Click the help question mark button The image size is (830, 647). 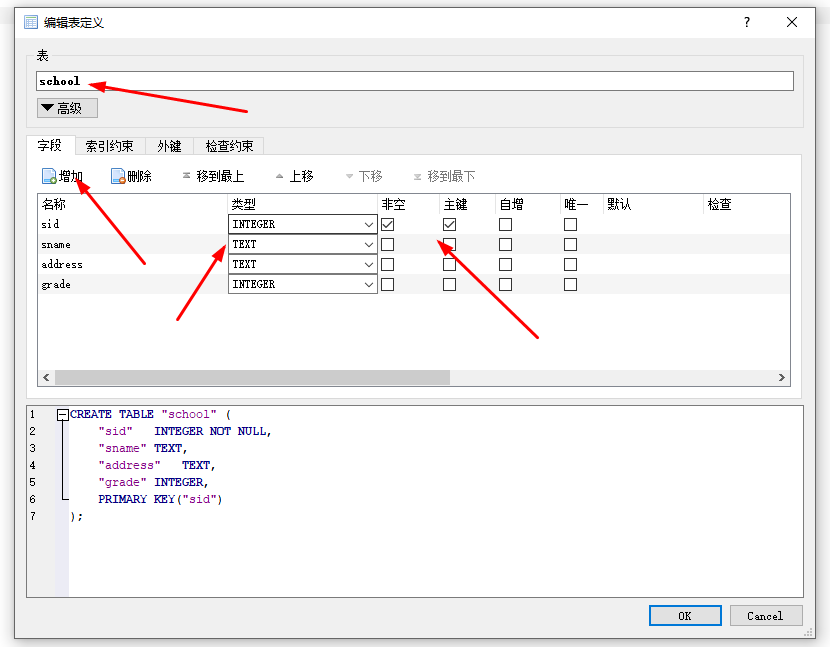746,22
